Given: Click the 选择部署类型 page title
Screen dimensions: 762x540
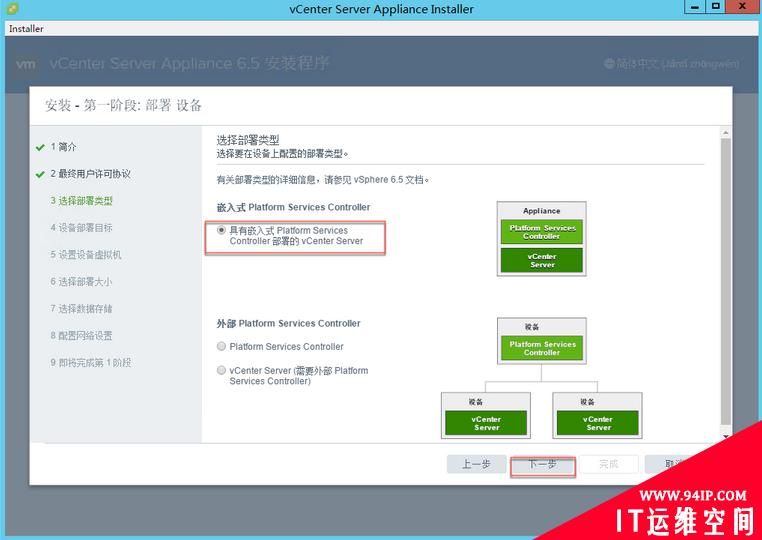Looking at the screenshot, I should 248,140.
